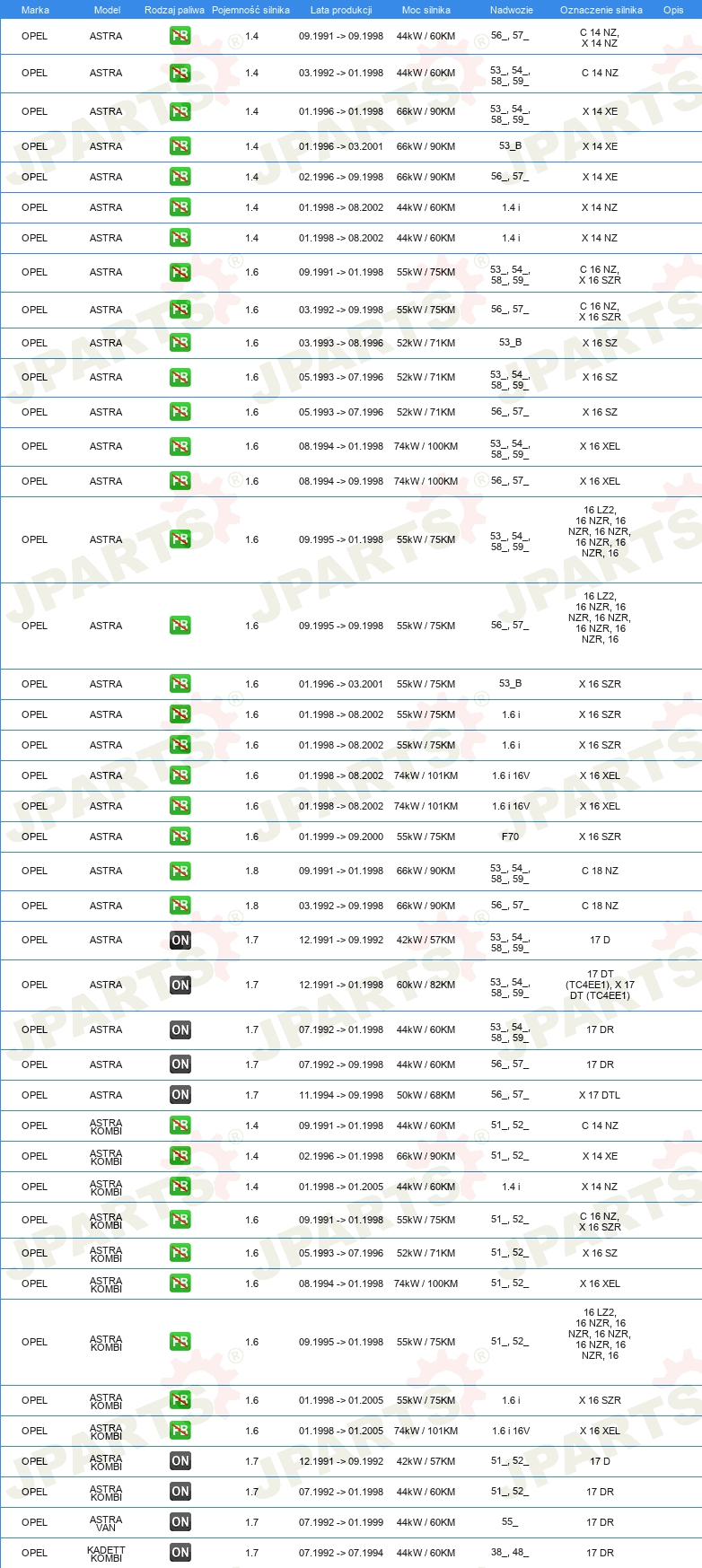Click the Moc silnika column header

[426, 10]
